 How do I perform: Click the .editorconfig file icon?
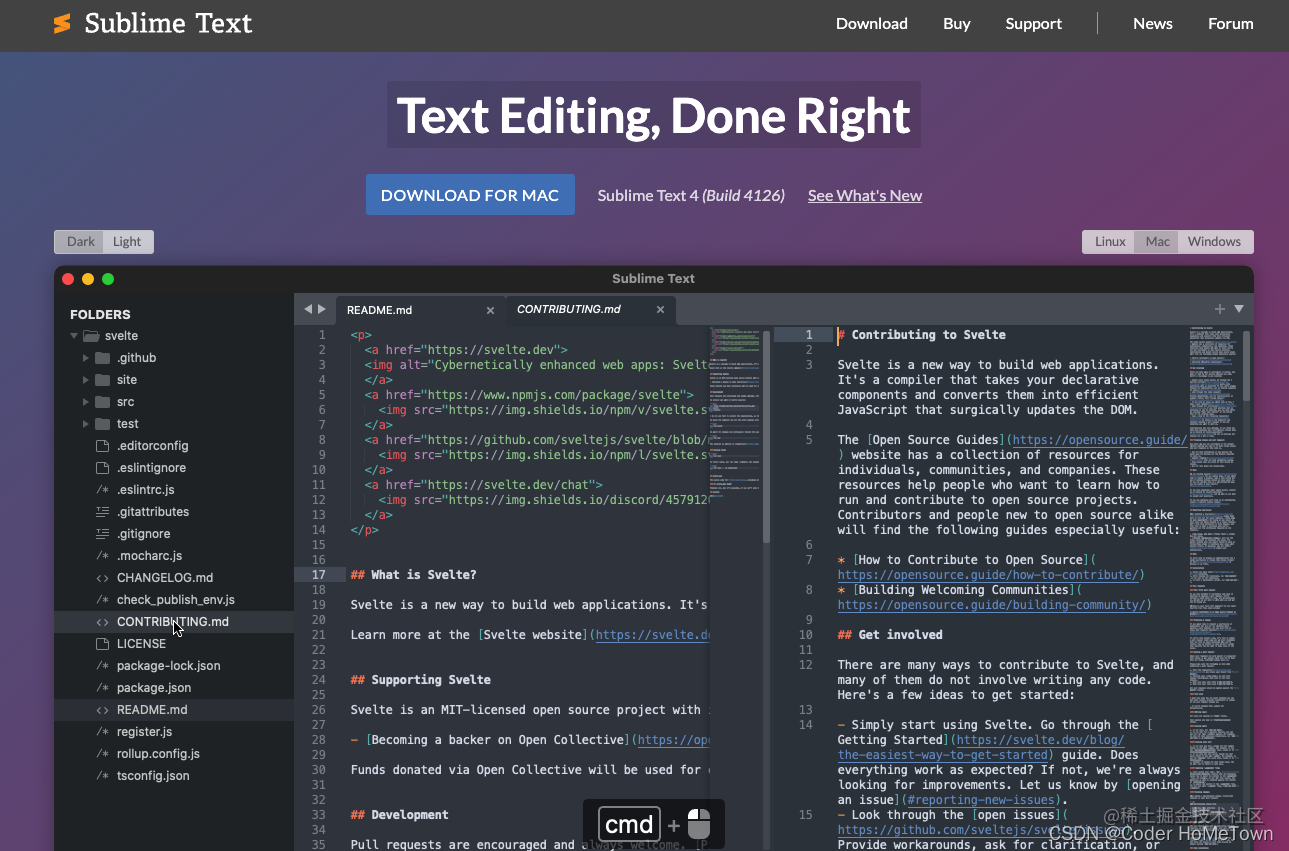102,446
